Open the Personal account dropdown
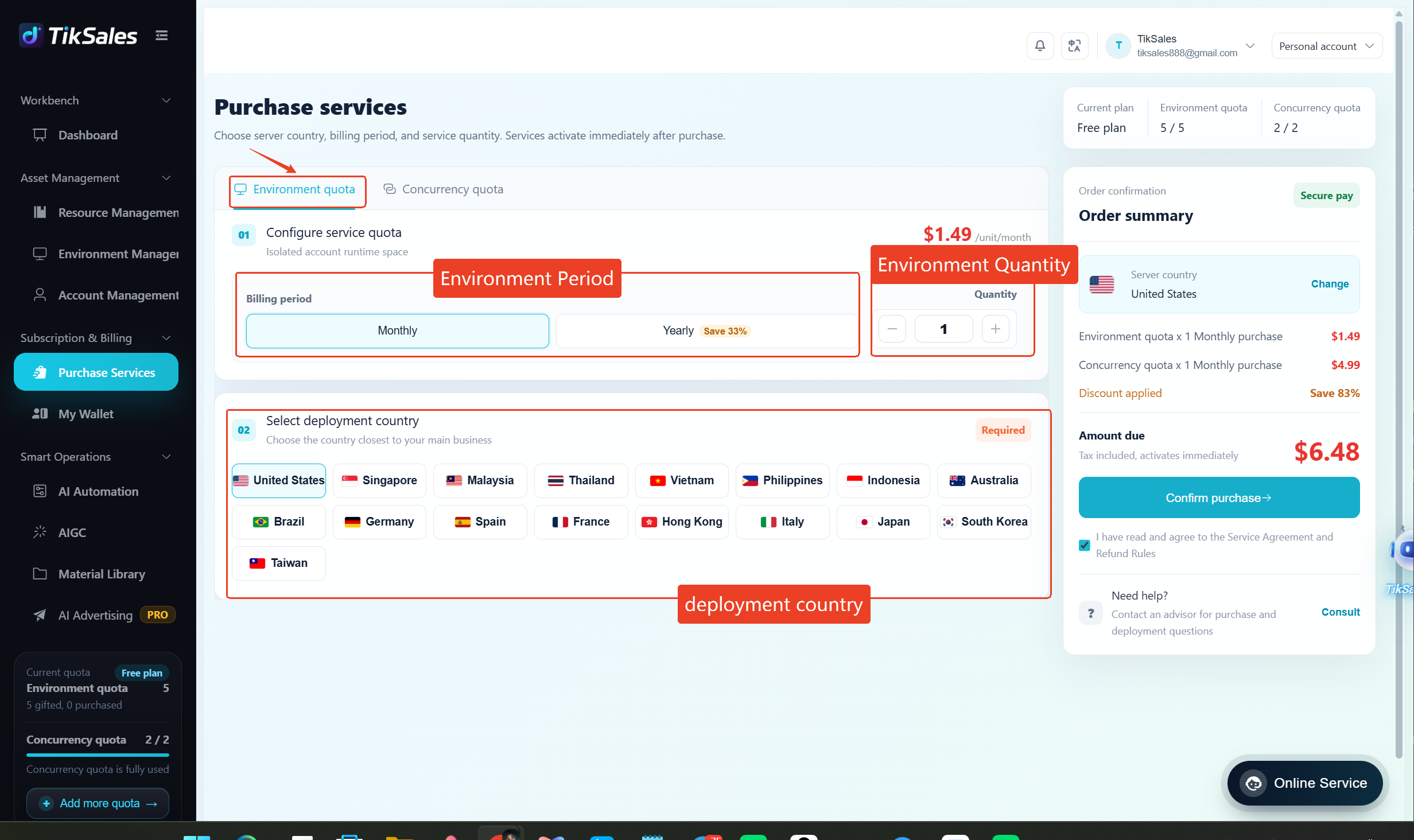The image size is (1414, 840). coord(1326,46)
